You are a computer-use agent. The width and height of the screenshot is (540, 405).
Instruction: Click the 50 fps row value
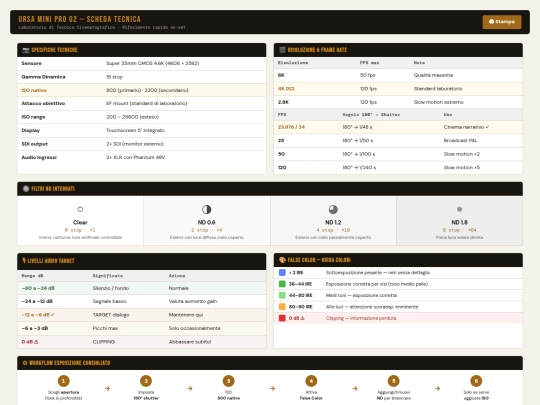tap(281, 154)
